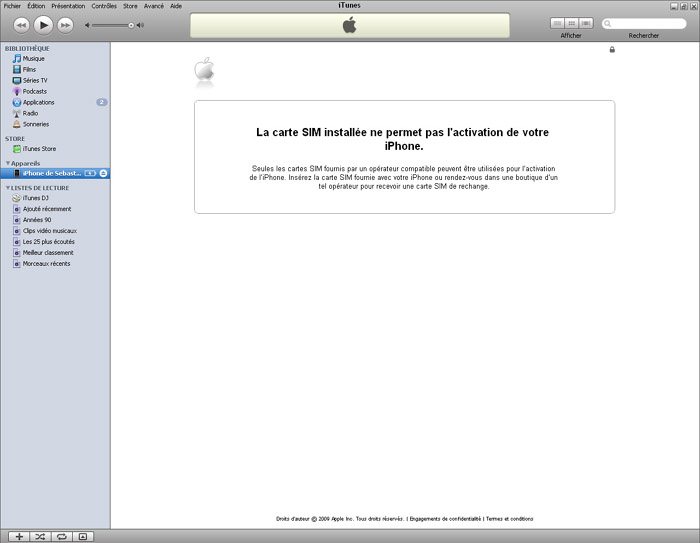Click the SIM activation error headline

(403, 139)
